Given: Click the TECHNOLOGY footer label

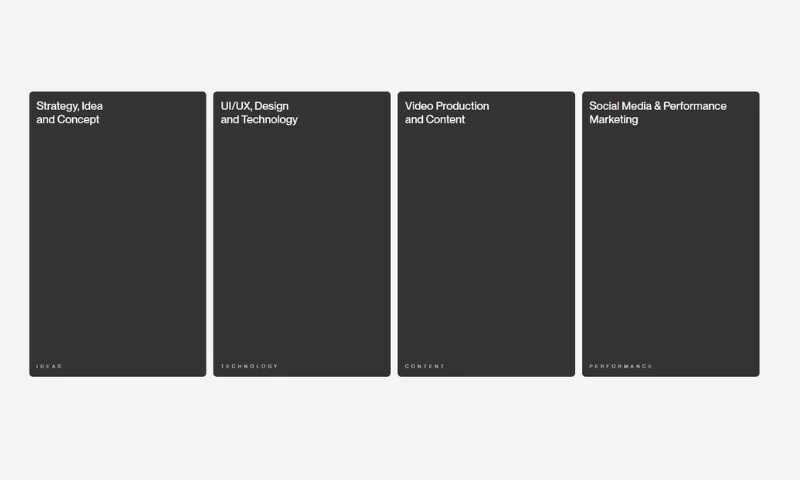Looking at the screenshot, I should [249, 366].
